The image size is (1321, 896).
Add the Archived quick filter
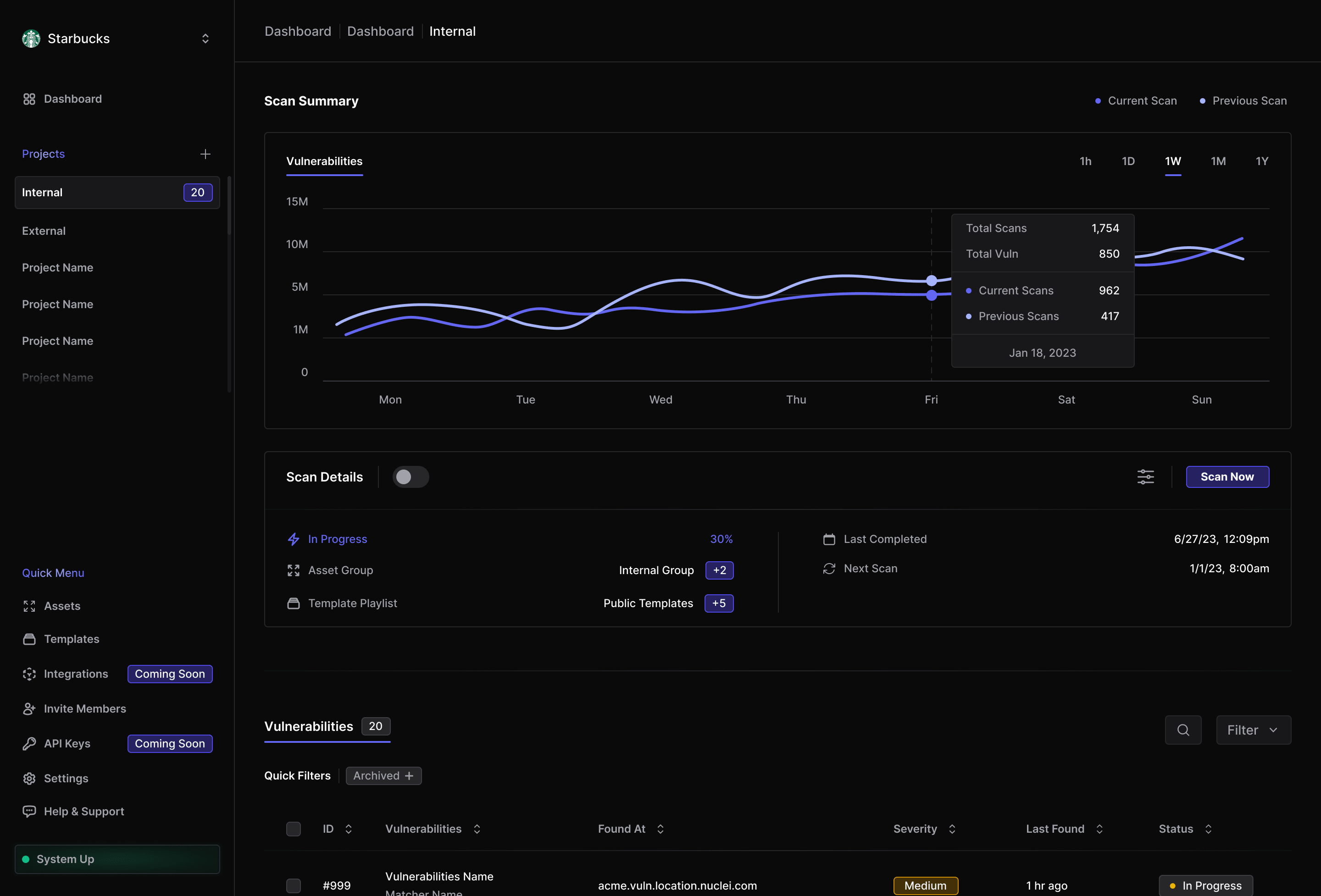[x=383, y=776]
